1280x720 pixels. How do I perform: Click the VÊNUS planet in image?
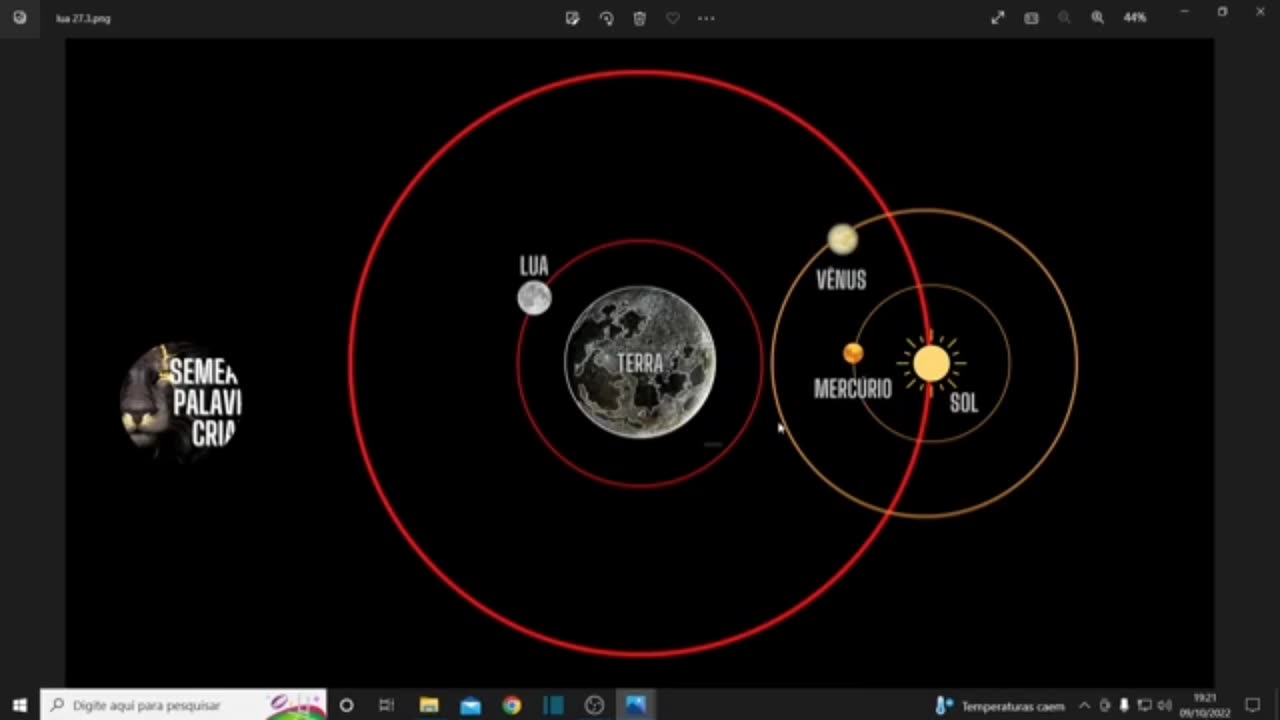click(x=842, y=239)
